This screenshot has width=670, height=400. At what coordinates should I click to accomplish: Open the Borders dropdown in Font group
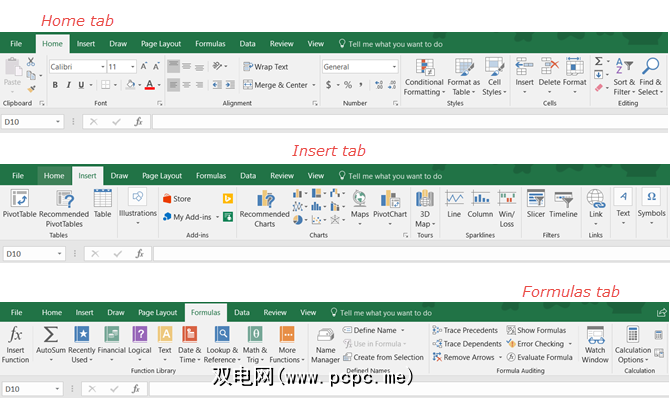point(115,85)
